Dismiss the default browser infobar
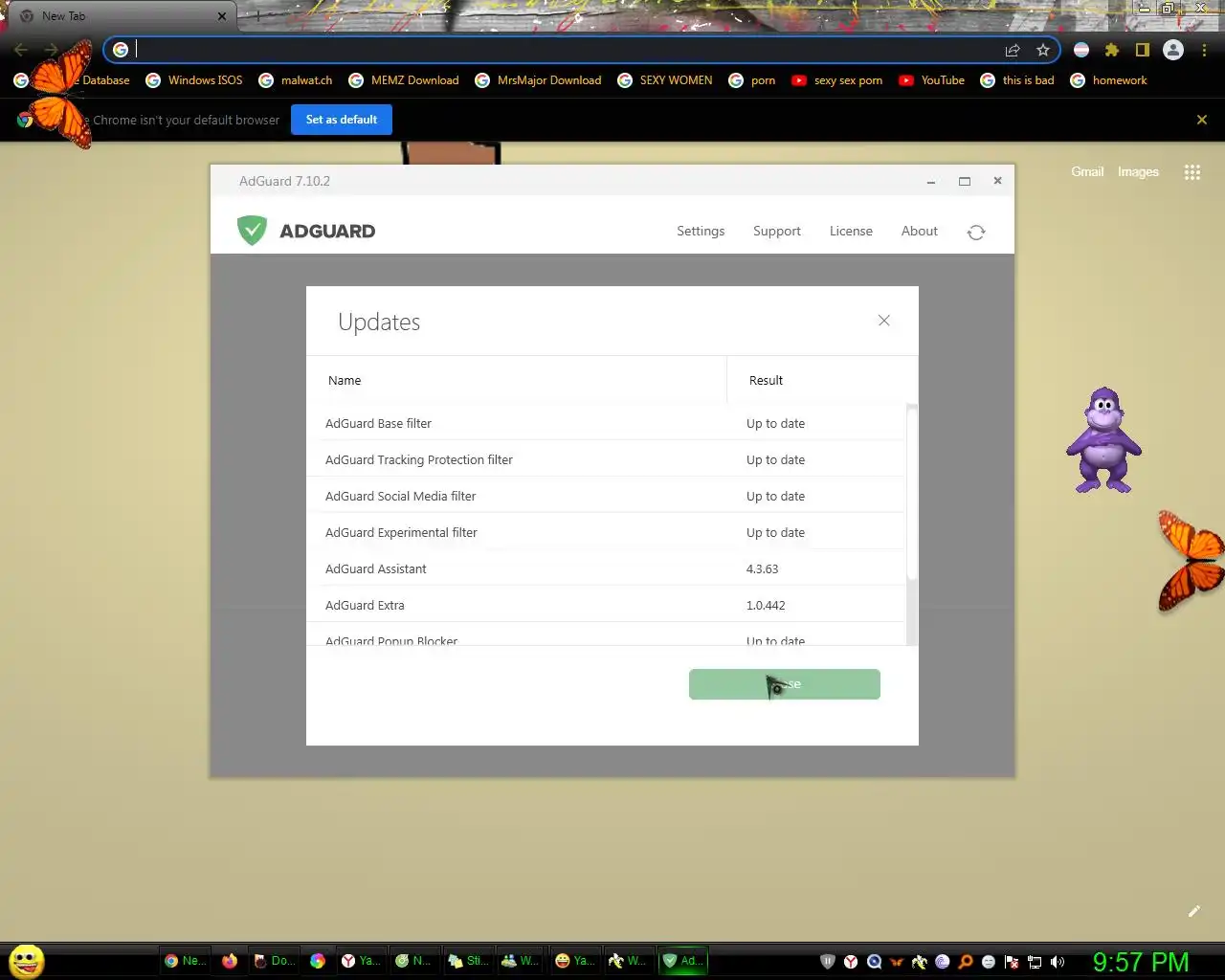The height and width of the screenshot is (980, 1225). tap(1202, 120)
